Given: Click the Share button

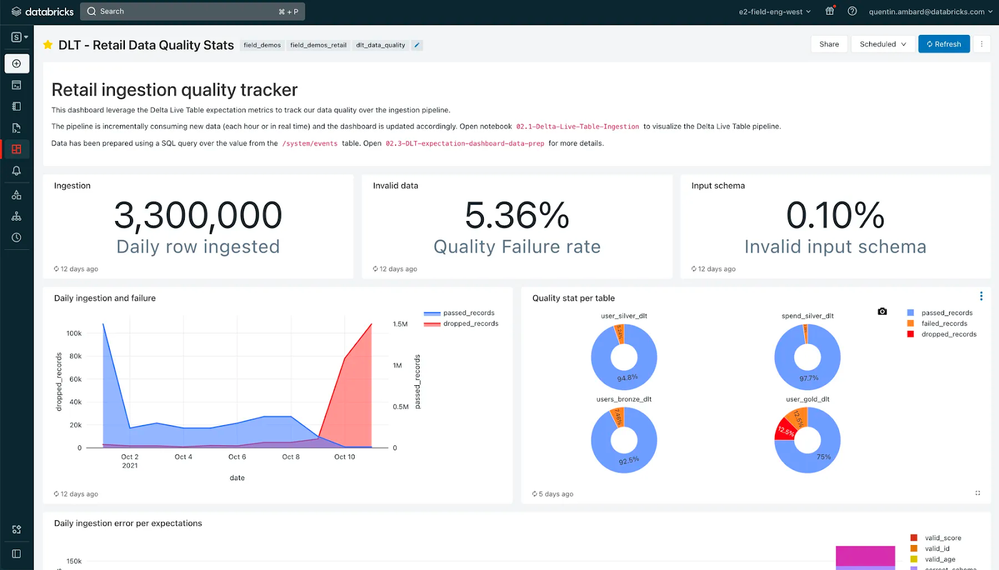Looking at the screenshot, I should coord(829,44).
